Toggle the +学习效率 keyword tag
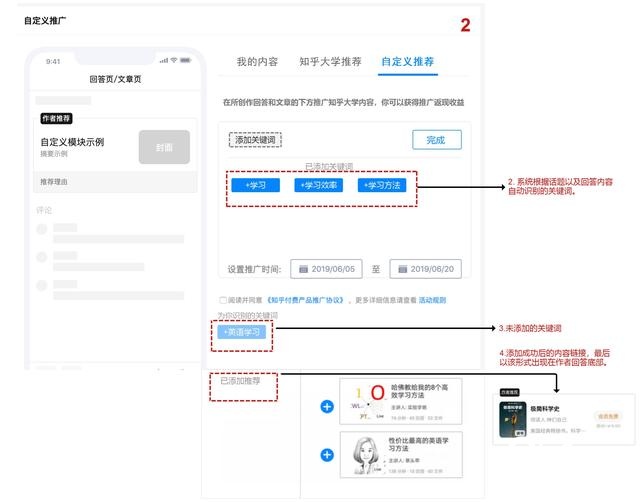 click(319, 185)
